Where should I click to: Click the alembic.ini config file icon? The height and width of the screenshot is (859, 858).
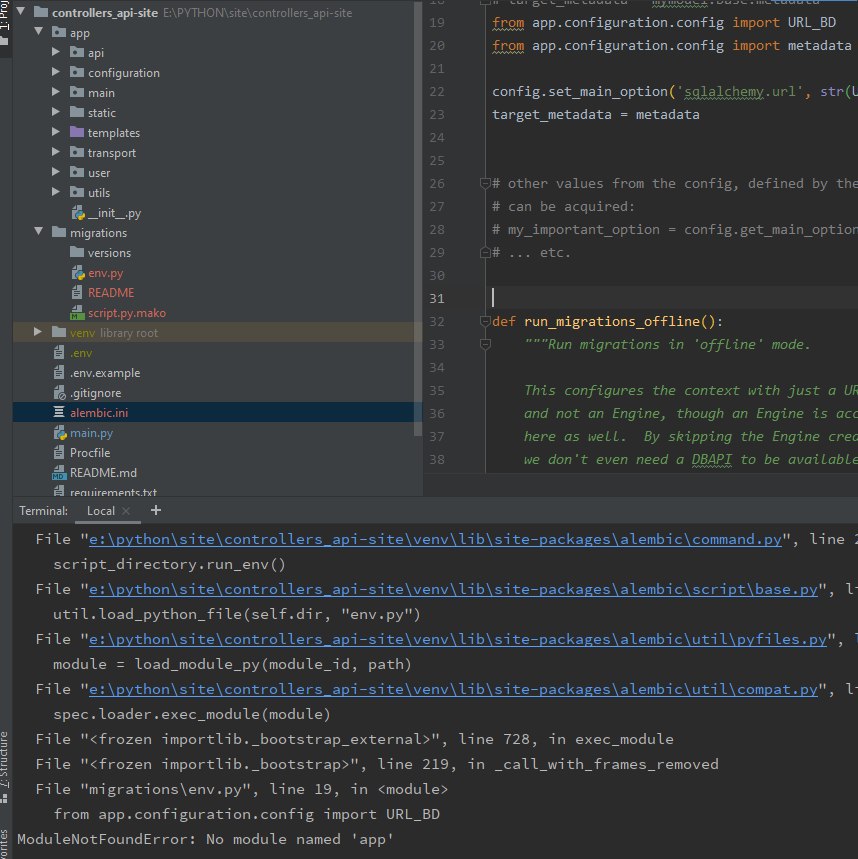(x=59, y=413)
